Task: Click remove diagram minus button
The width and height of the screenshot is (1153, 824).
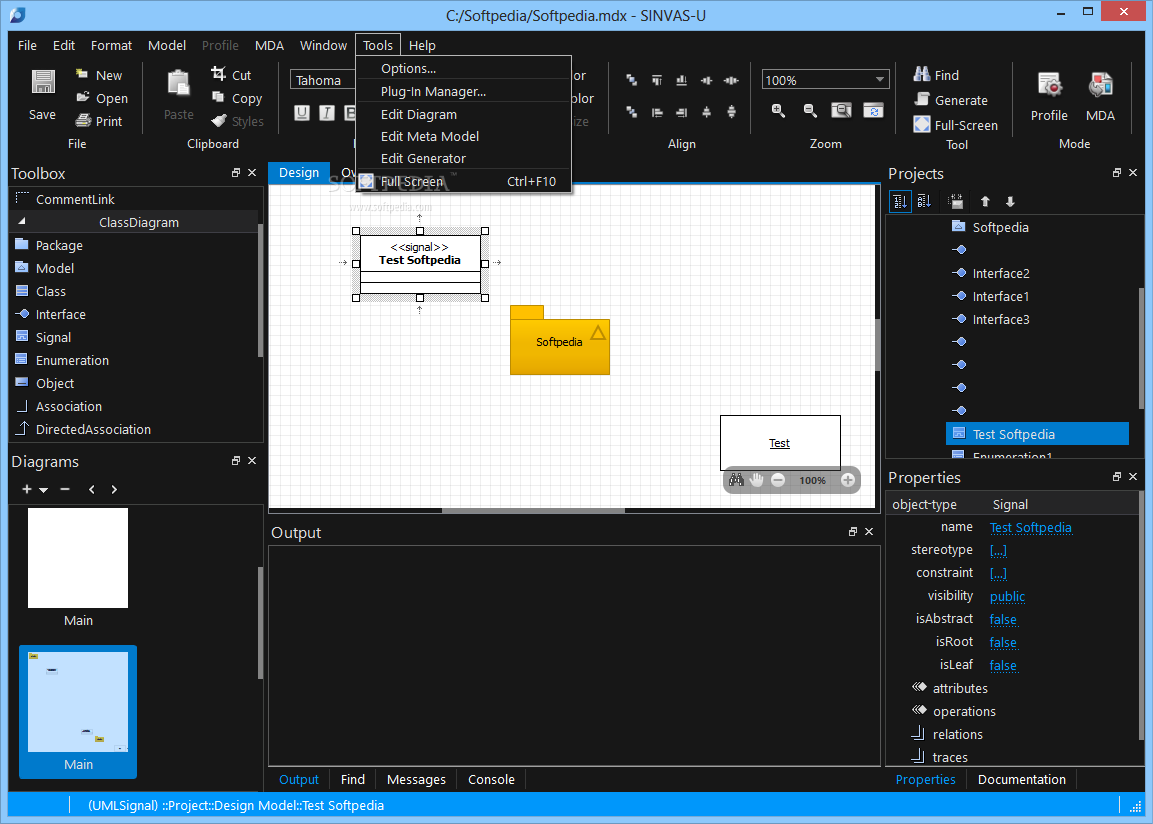Action: coord(65,489)
